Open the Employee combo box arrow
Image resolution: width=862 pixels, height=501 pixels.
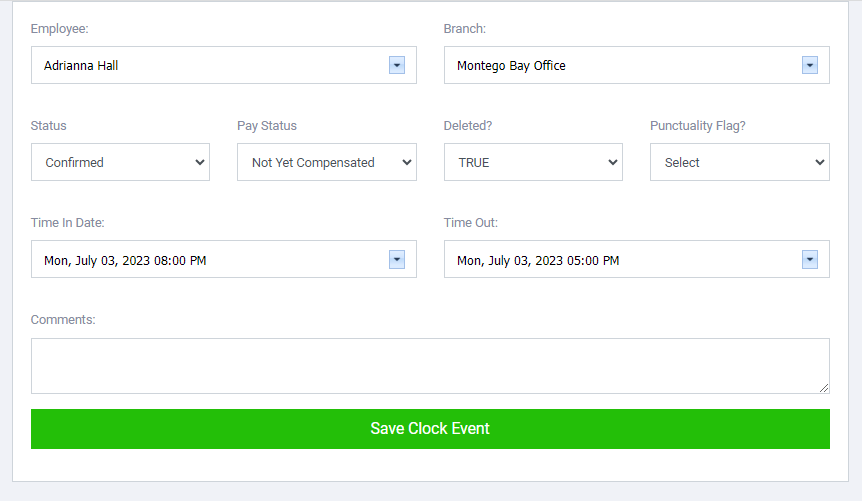click(x=397, y=65)
